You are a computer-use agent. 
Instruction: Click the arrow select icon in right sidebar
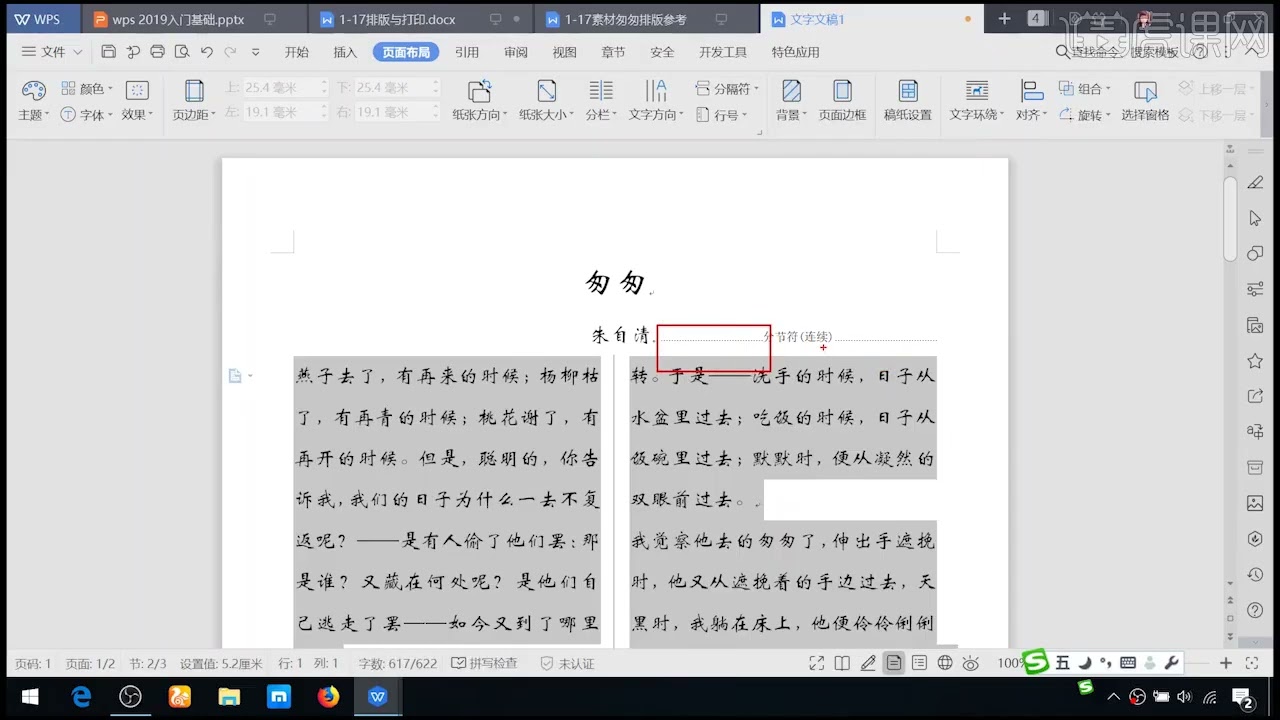pos(1255,218)
